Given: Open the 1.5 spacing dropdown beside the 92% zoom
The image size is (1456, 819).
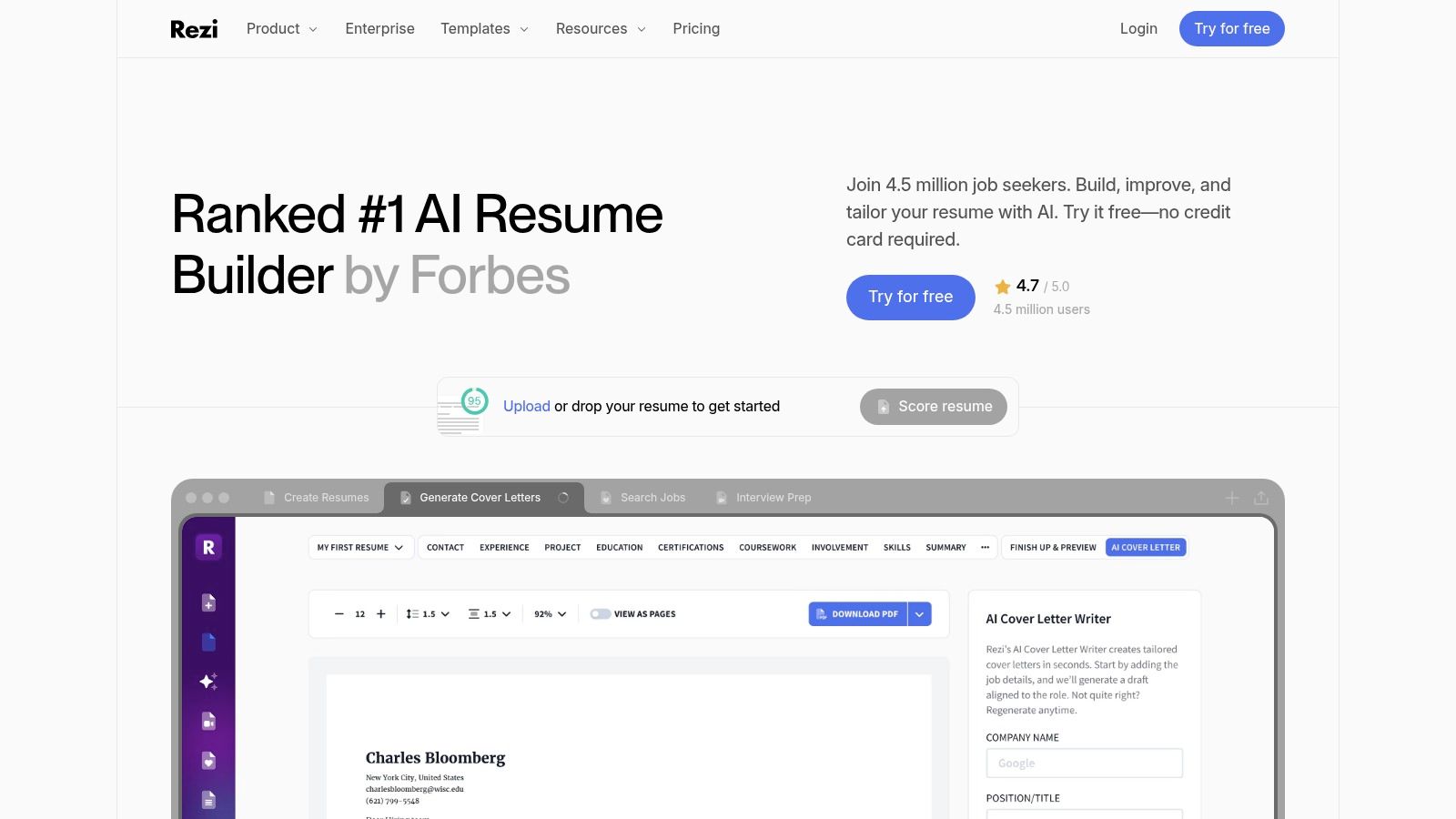Looking at the screenshot, I should tap(490, 614).
